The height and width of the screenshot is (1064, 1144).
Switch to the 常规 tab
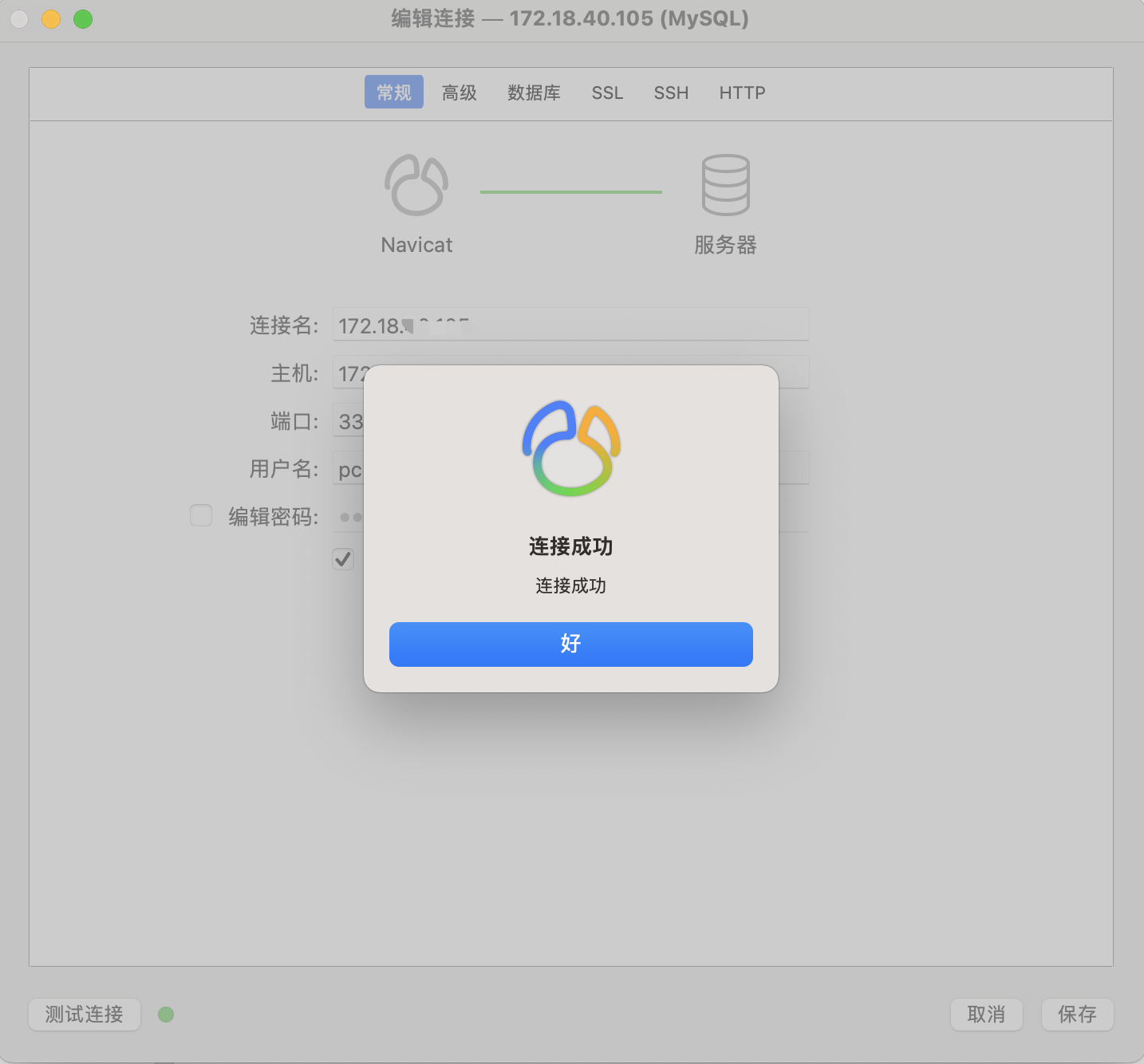394,93
